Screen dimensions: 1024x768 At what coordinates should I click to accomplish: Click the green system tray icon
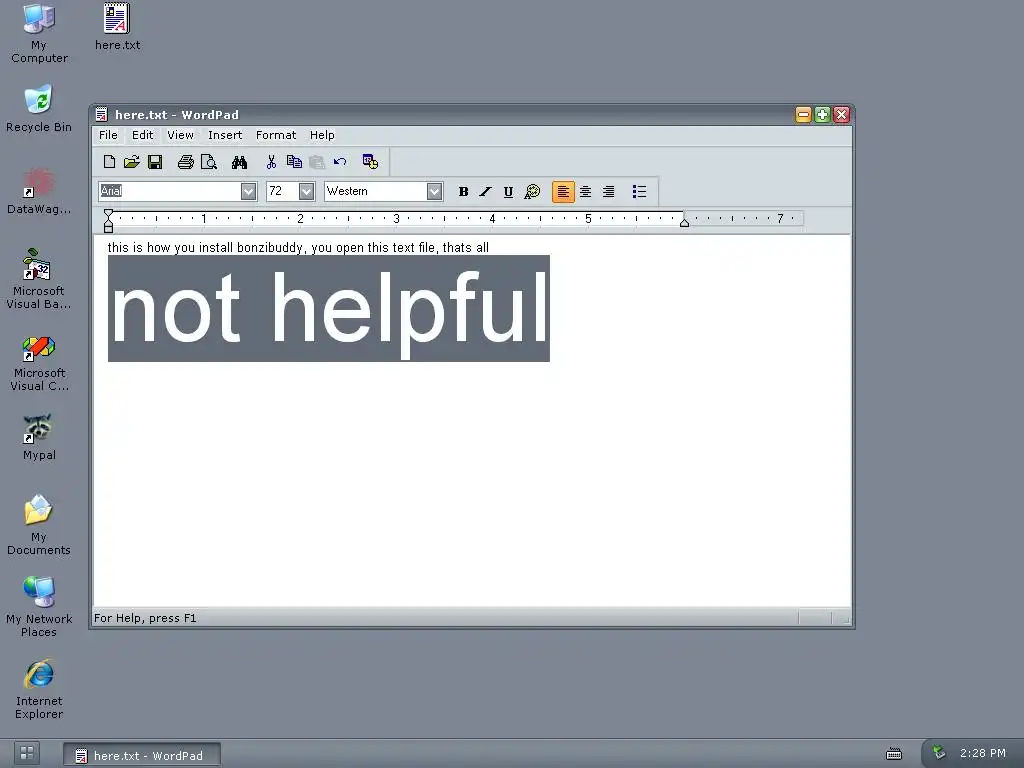point(938,752)
